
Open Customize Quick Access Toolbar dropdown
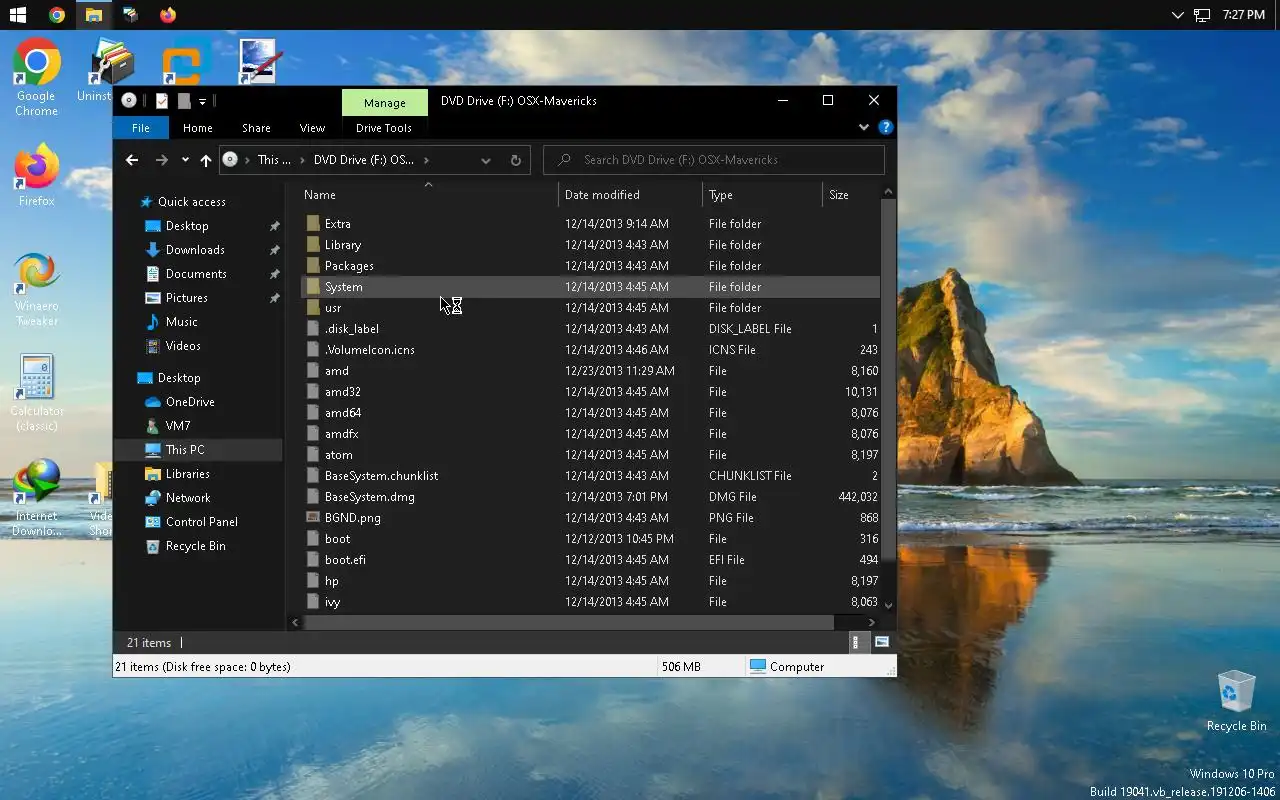202,101
